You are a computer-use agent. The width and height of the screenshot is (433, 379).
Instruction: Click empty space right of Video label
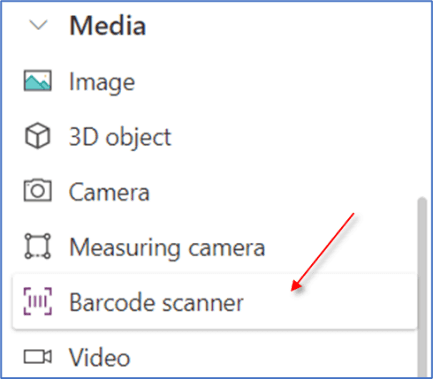pos(267,357)
